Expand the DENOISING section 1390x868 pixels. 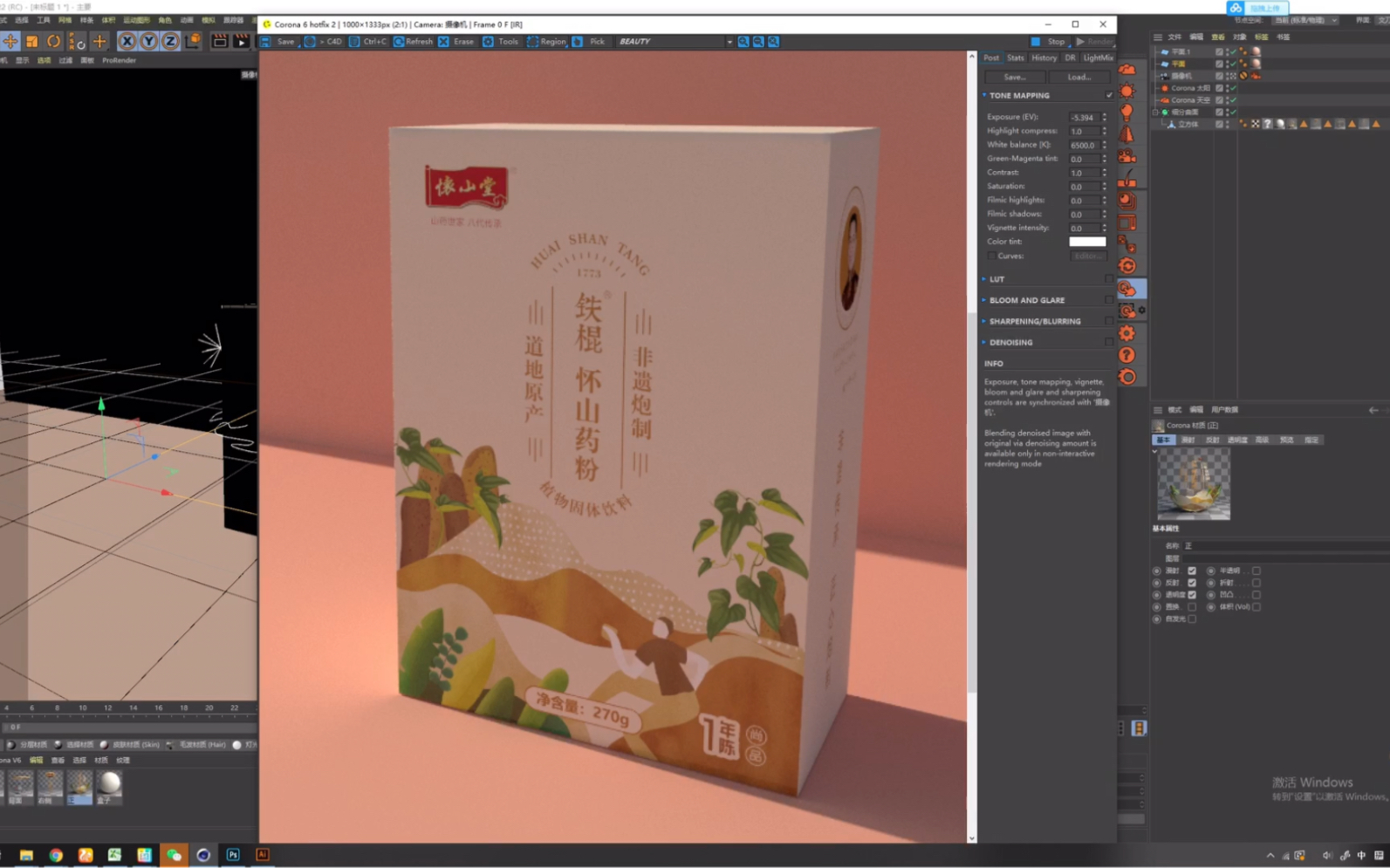(x=984, y=342)
